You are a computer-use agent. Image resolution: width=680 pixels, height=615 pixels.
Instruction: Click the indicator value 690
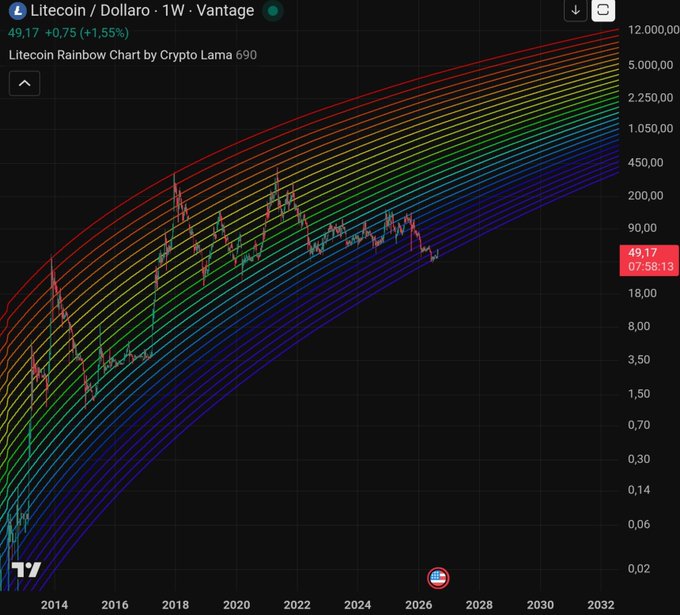click(x=246, y=55)
